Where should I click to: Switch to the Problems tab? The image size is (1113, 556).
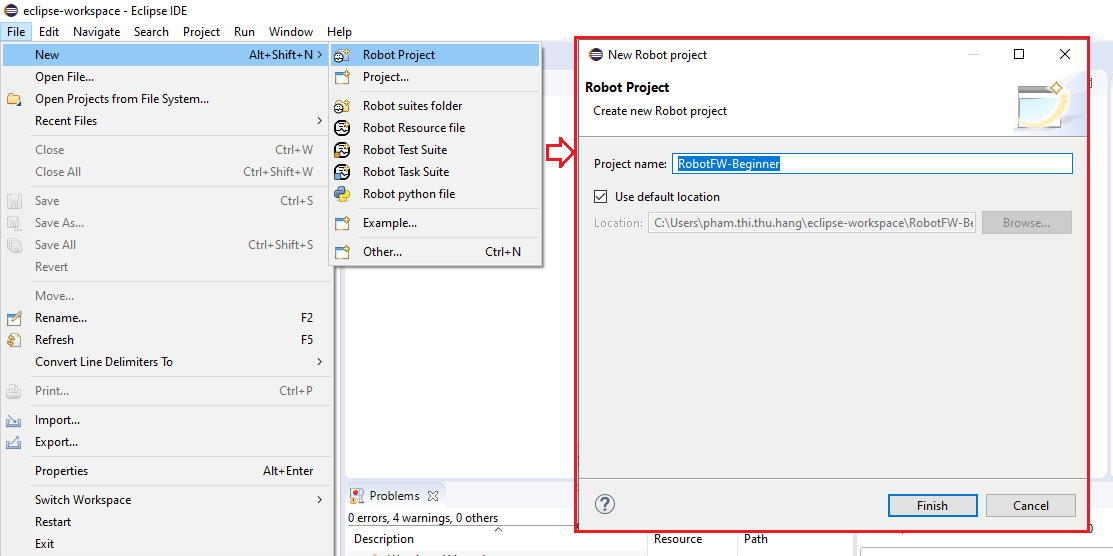(395, 496)
